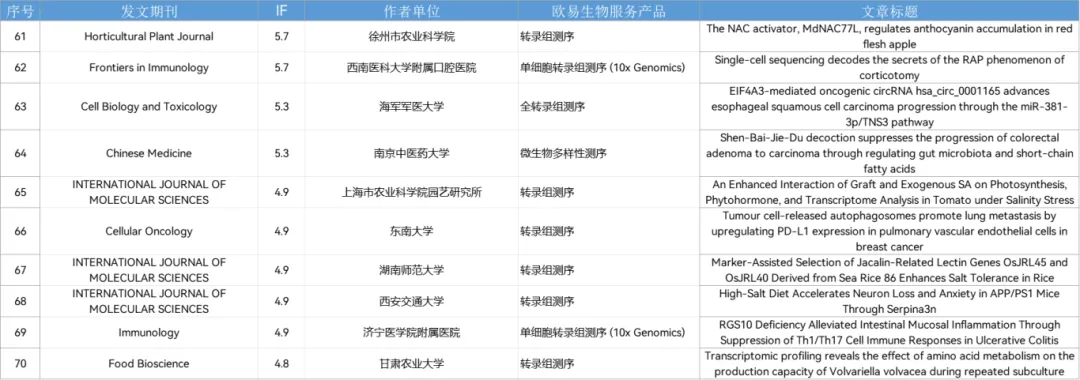Click the 序号 column header
Image resolution: width=1080 pixels, height=380 pixels.
point(20,12)
